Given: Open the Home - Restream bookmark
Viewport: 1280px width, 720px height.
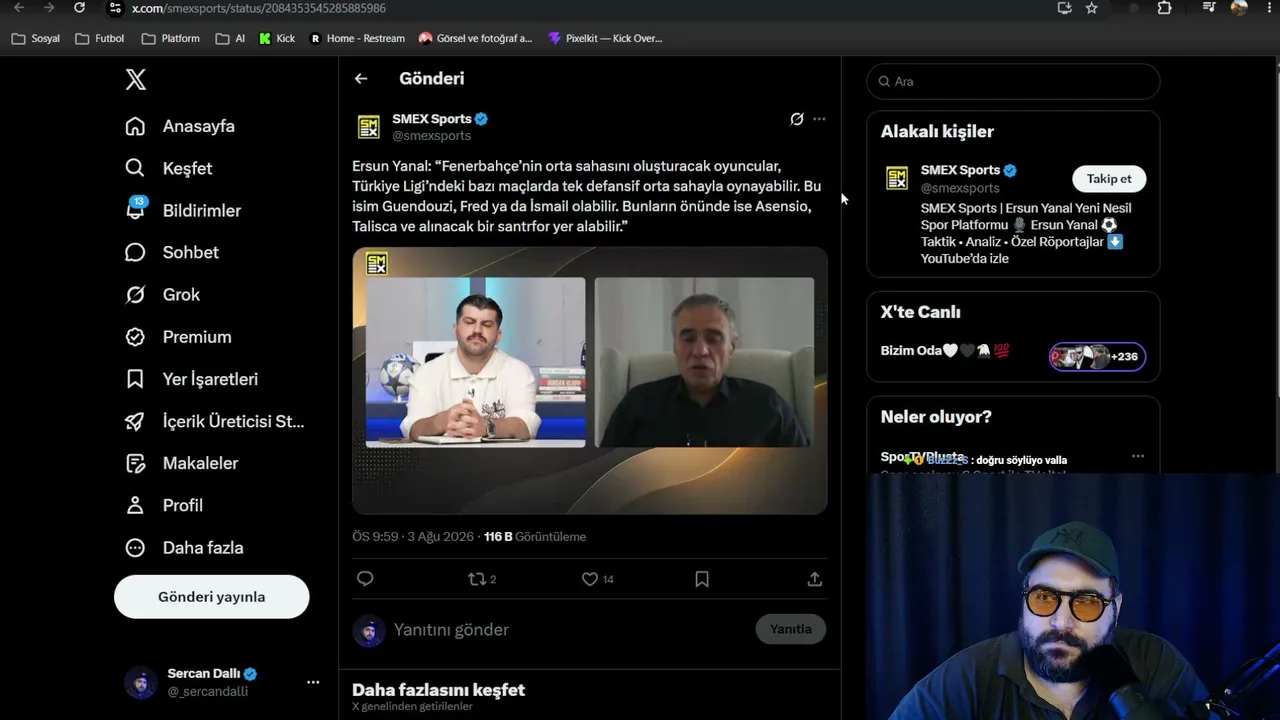Looking at the screenshot, I should 357,39.
